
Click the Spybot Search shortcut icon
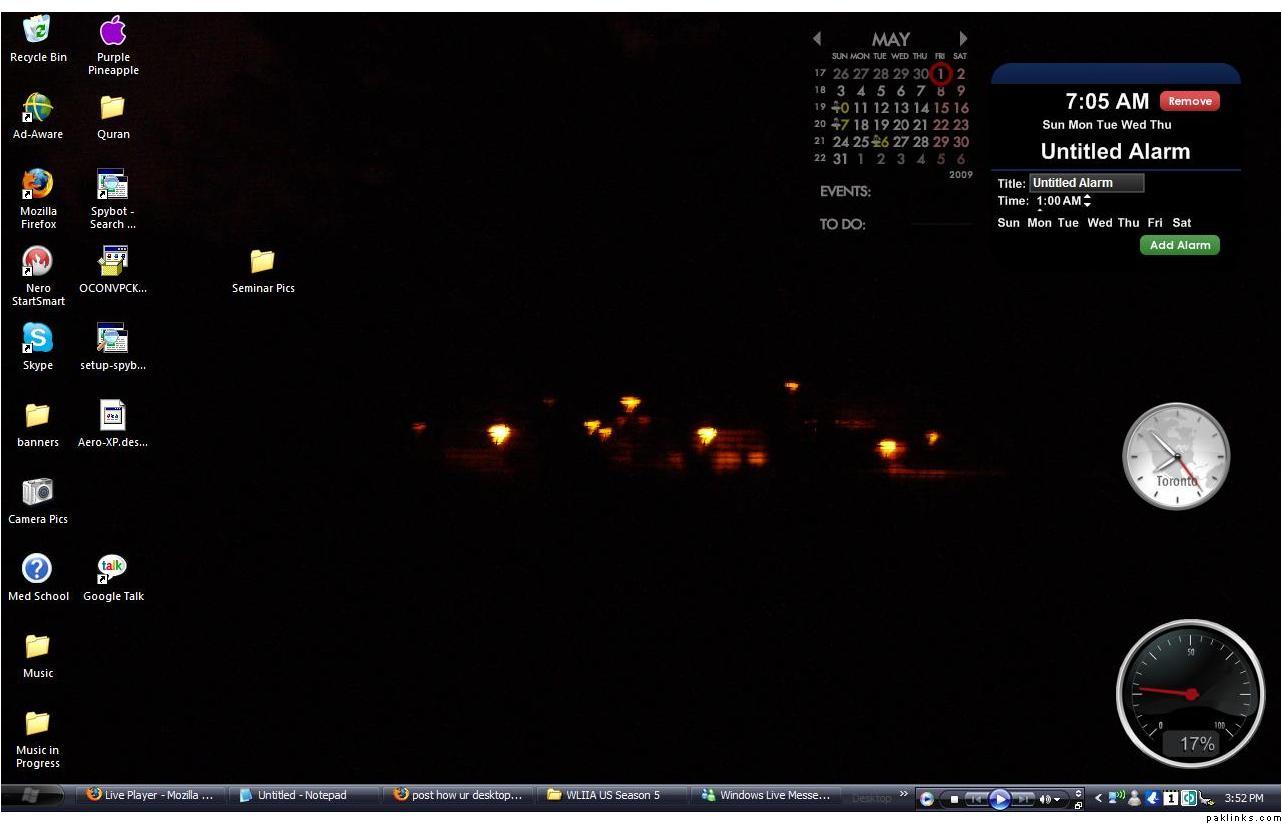point(112,185)
